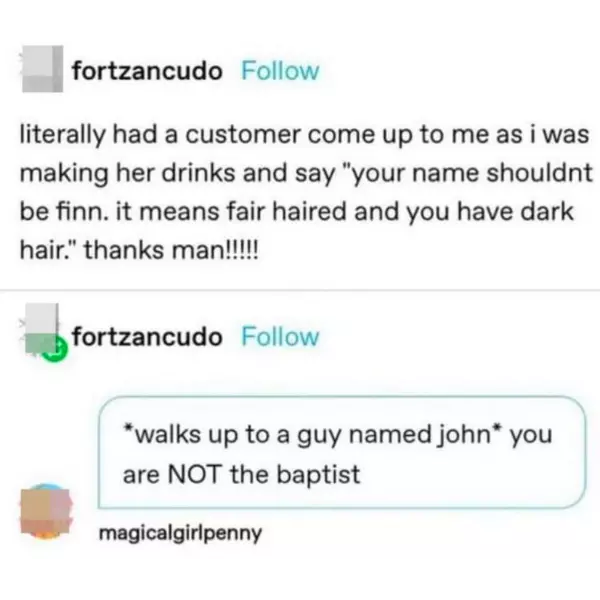Click the 'thanks man!!!!!' text
Screen dimensions: 600x600
coord(171,250)
